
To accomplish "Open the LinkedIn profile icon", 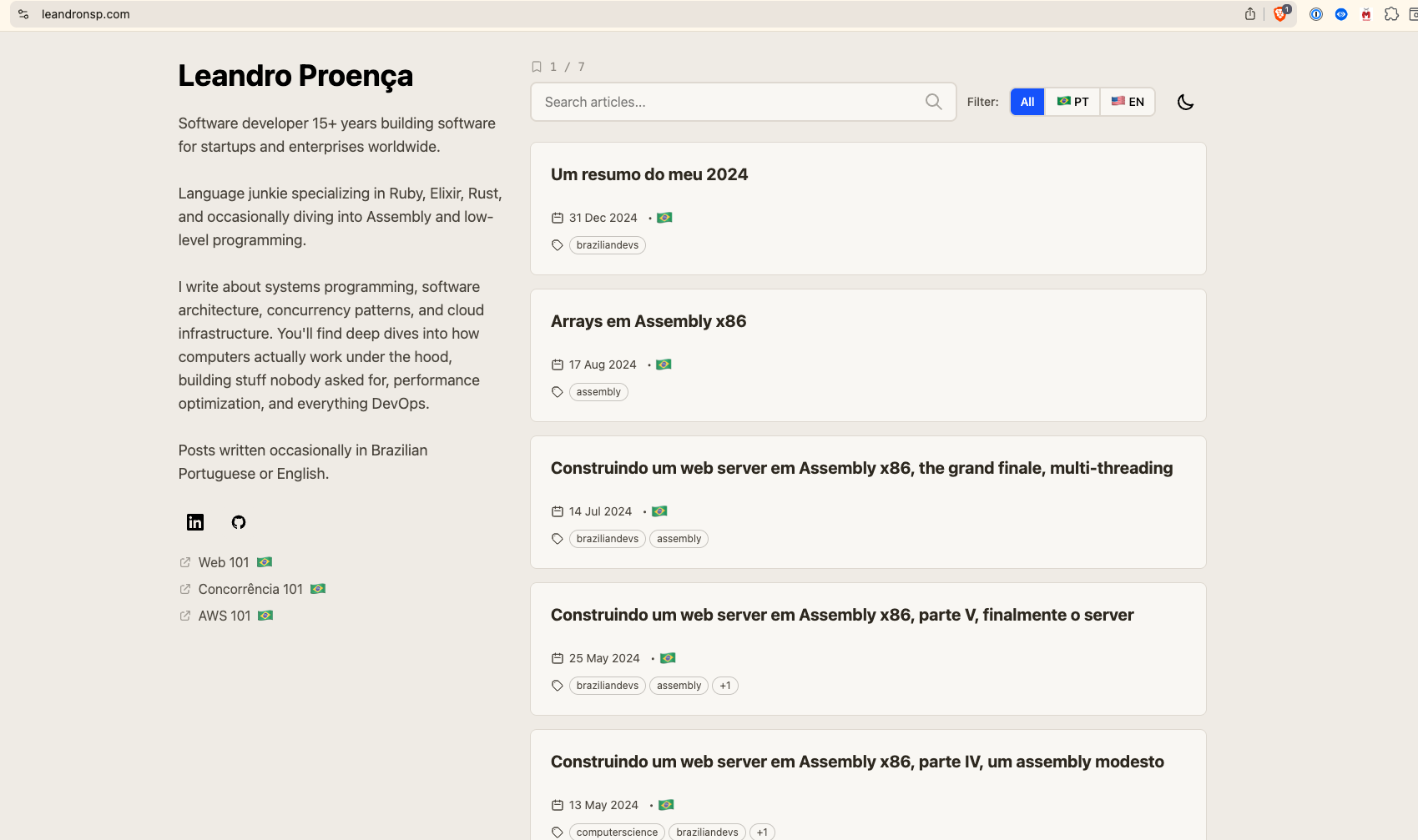I will click(195, 522).
